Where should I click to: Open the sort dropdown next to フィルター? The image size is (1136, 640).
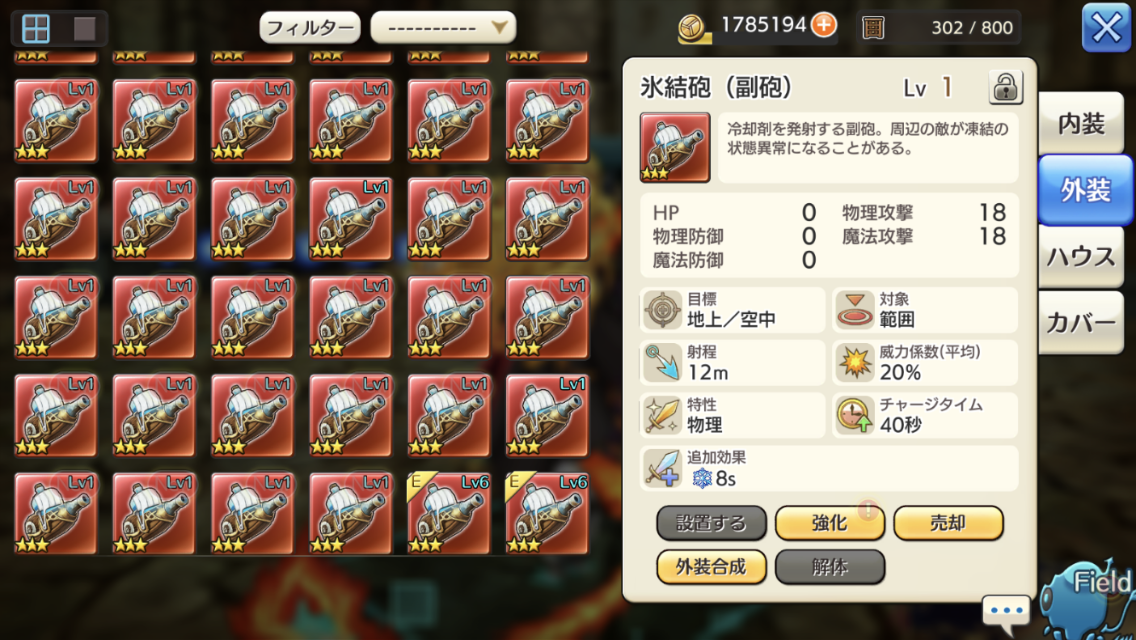coord(443,28)
